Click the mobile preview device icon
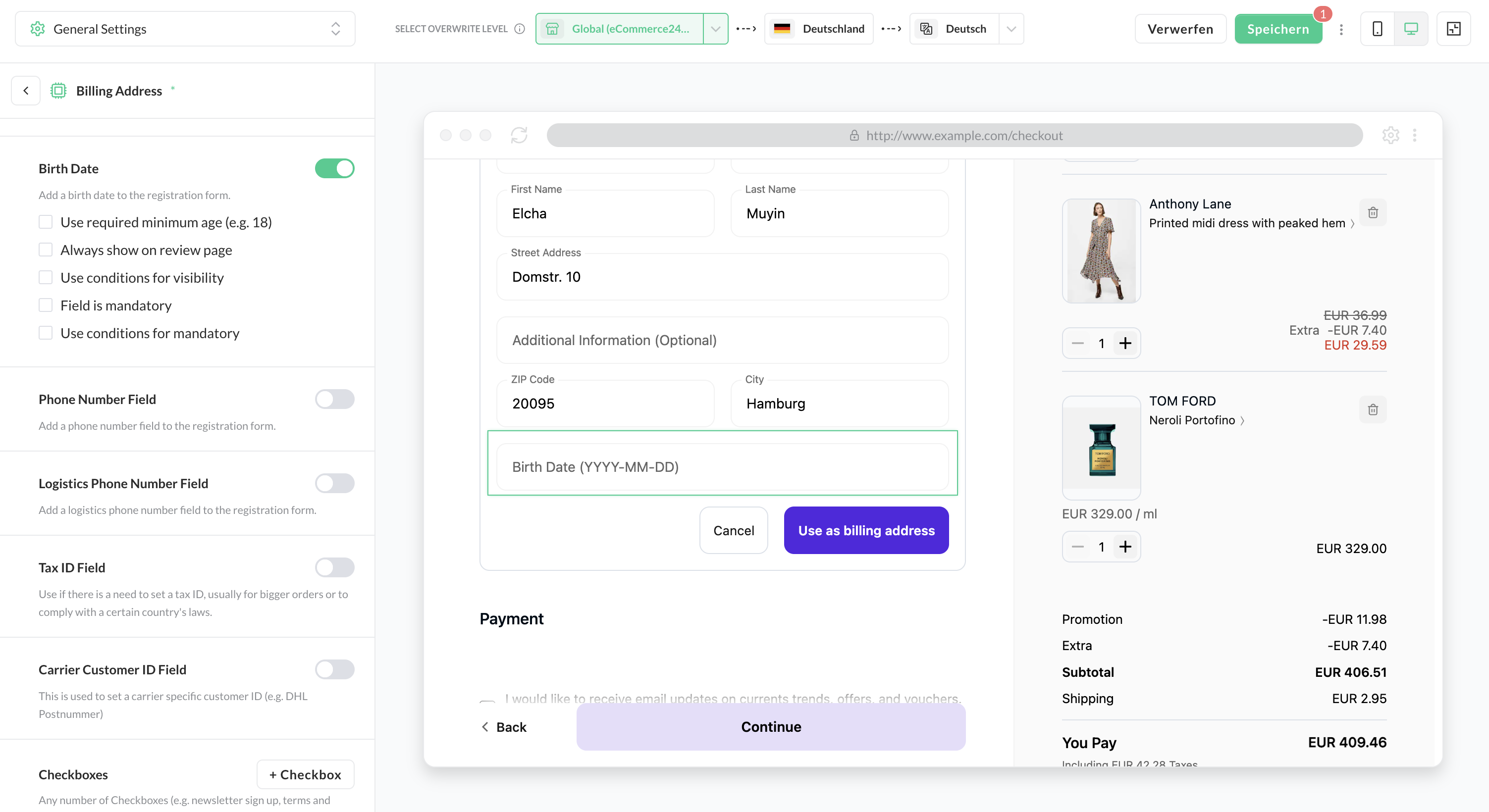1489x812 pixels. click(1378, 29)
